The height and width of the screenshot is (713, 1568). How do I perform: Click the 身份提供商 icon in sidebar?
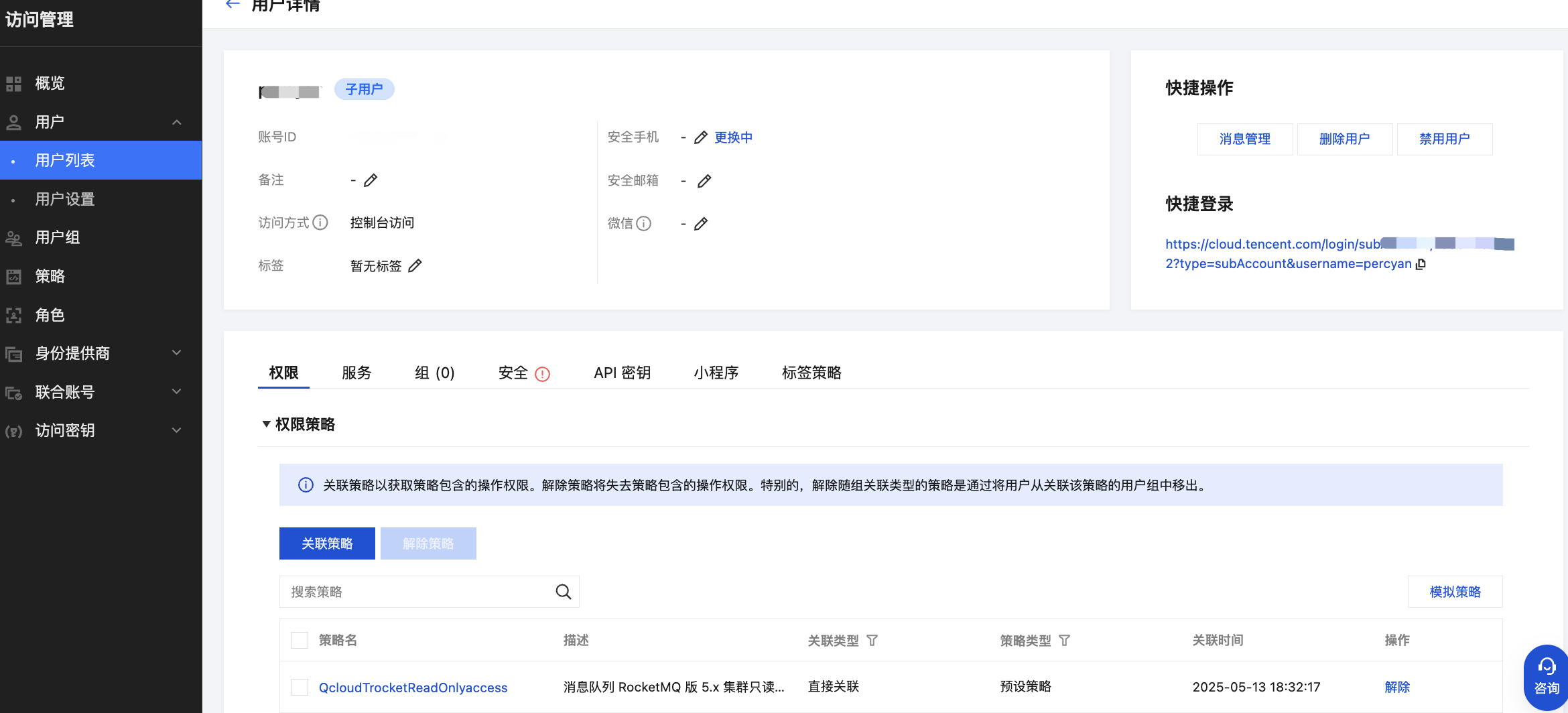(x=14, y=354)
